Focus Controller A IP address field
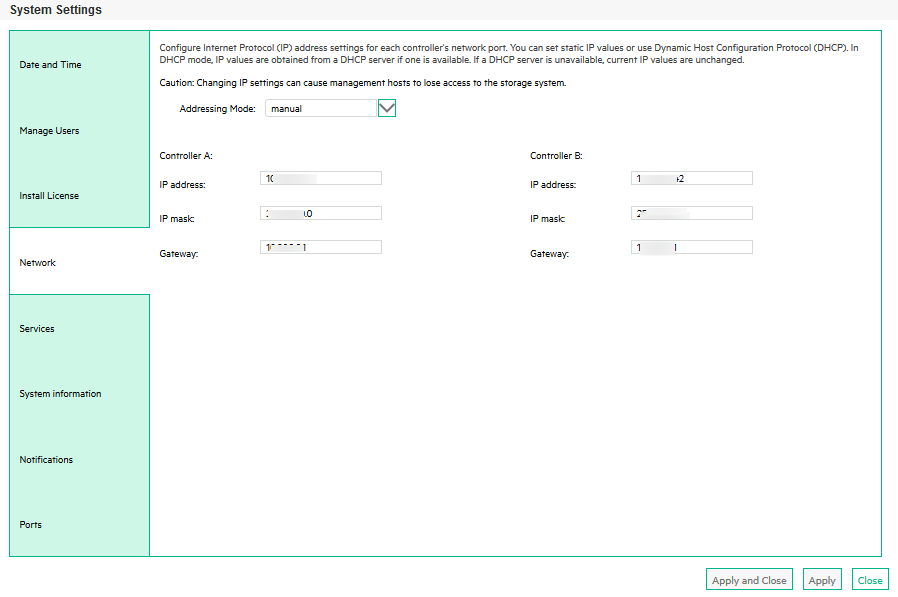This screenshot has width=898, height=597. pos(321,178)
